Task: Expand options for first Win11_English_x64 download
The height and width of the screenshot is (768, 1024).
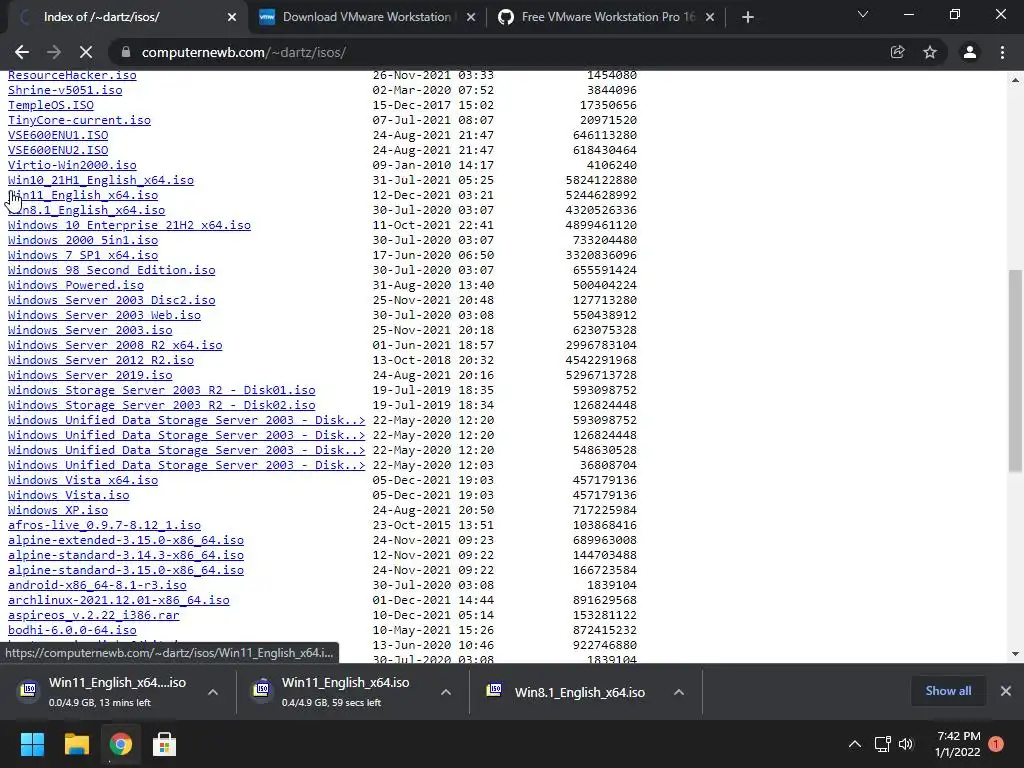Action: pyautogui.click(x=213, y=692)
